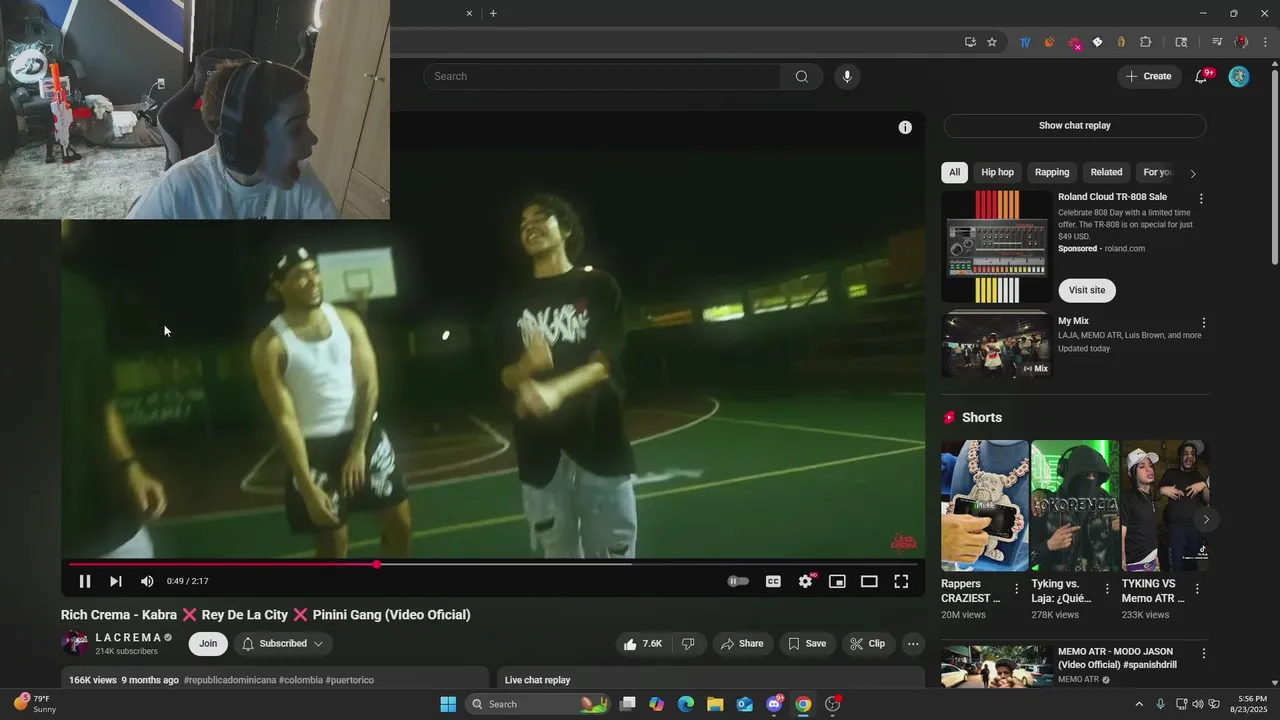Open options for Rappers CRAZIEST short

pyautogui.click(x=1017, y=589)
